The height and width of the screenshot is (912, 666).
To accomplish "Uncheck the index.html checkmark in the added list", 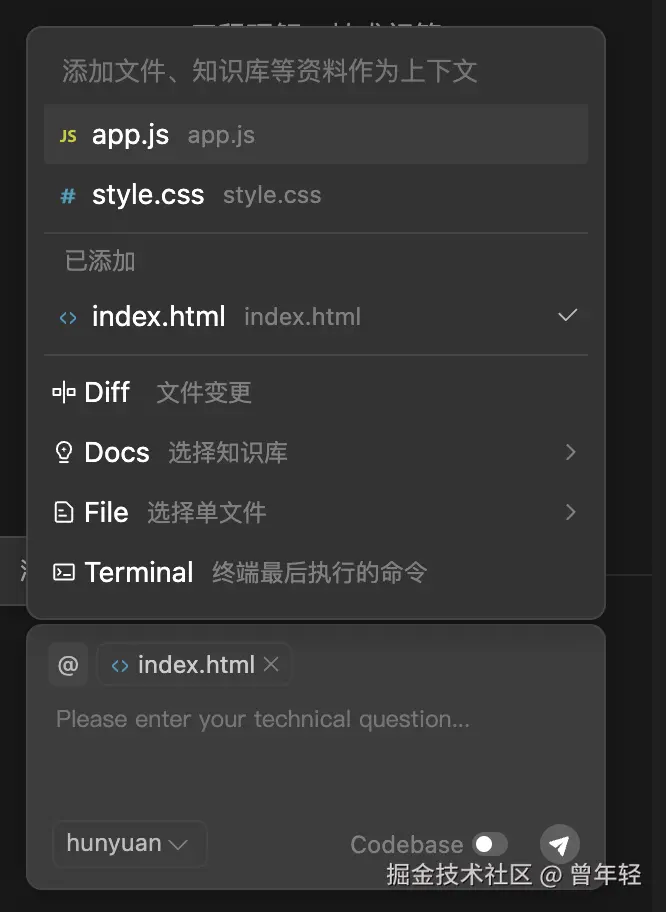I will pos(567,316).
